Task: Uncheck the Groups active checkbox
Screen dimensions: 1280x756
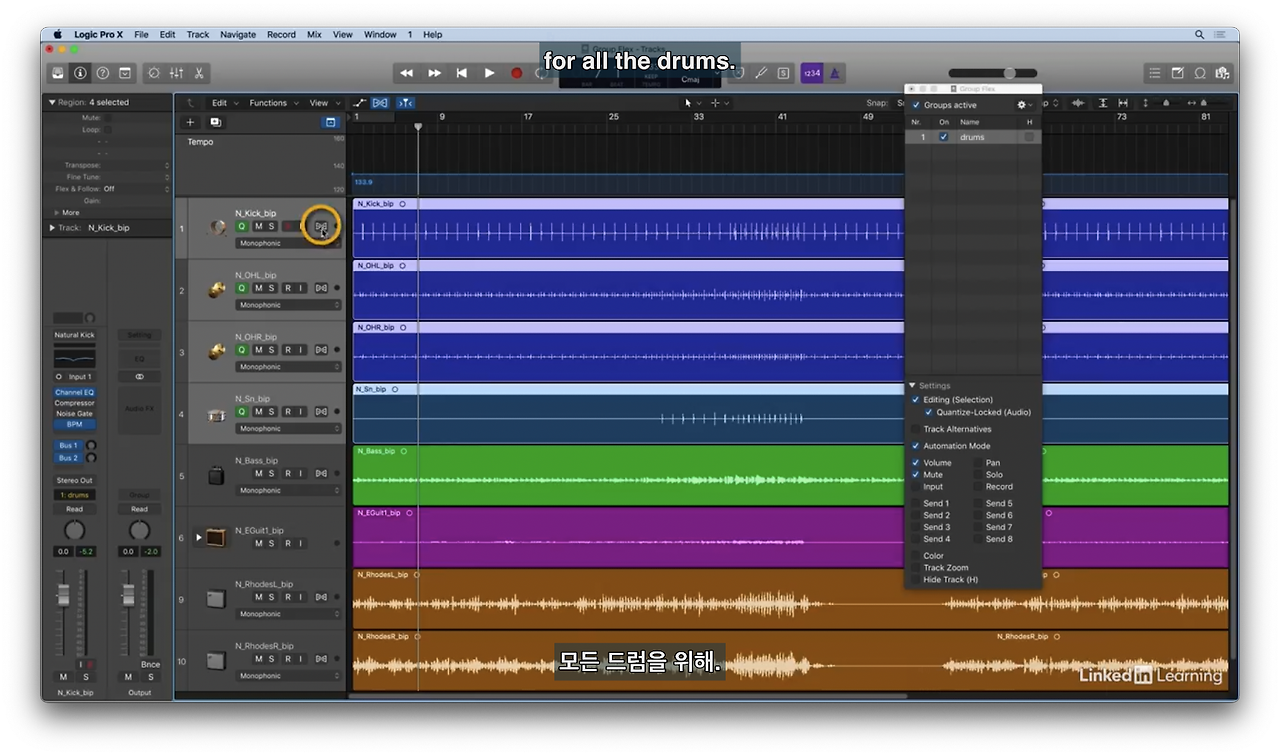Action: coord(916,105)
